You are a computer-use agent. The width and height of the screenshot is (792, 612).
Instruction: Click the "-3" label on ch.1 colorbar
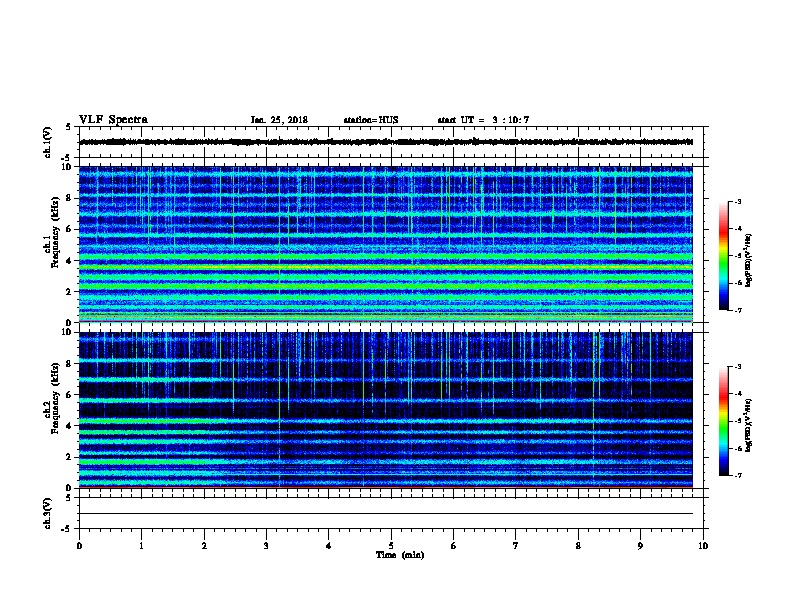point(737,201)
